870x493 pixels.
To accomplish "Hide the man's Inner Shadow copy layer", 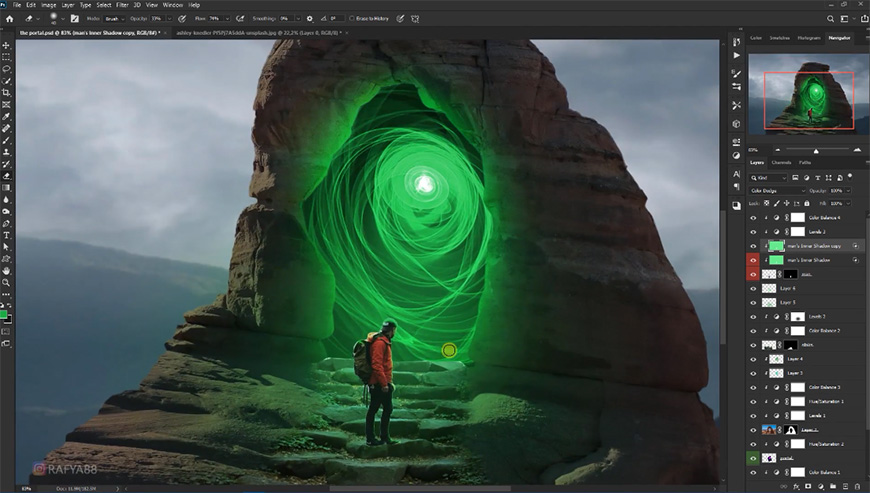I will [753, 246].
